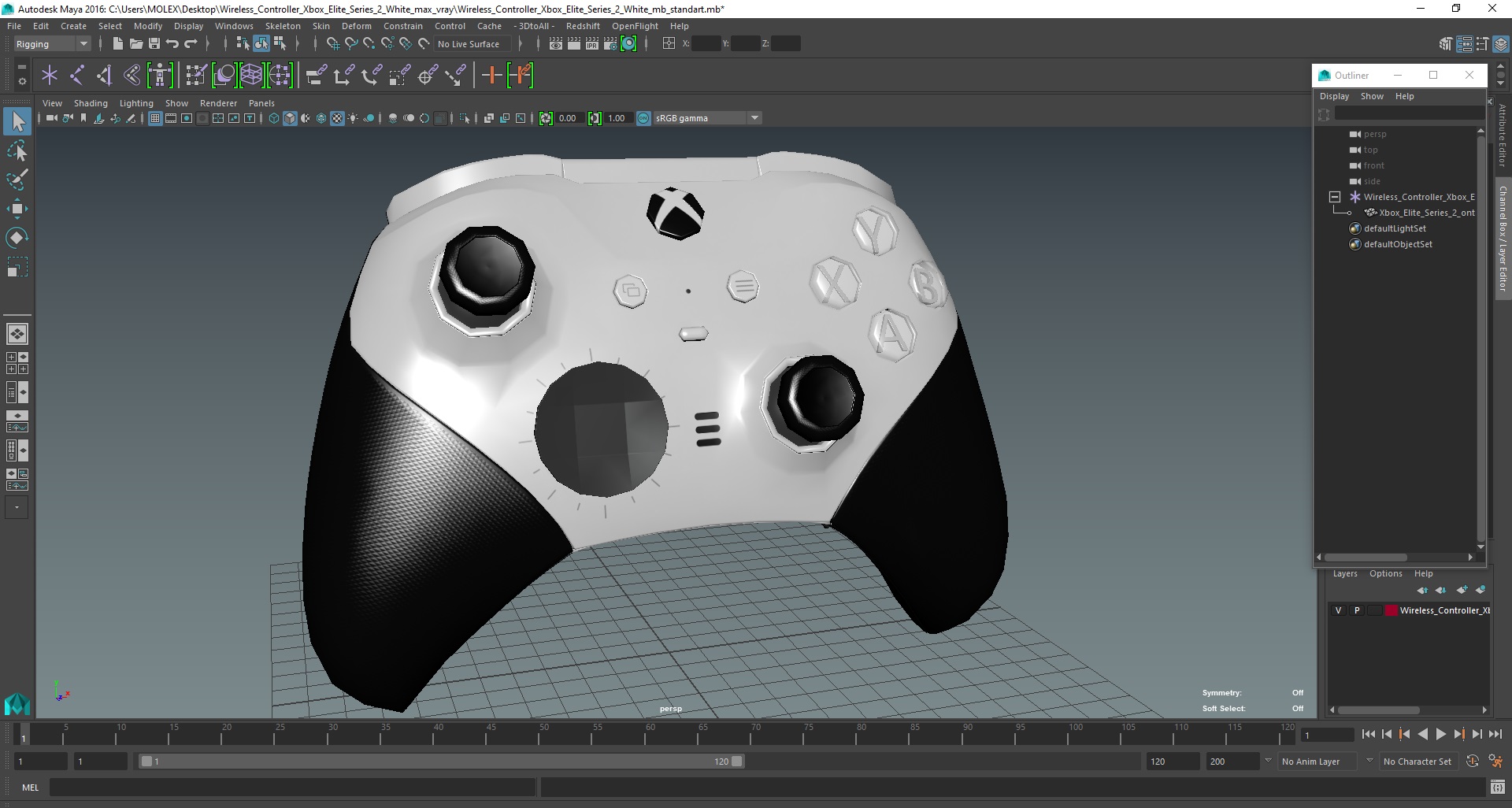Toggle the viewport grid display
This screenshot has height=808, width=1512.
[155, 118]
